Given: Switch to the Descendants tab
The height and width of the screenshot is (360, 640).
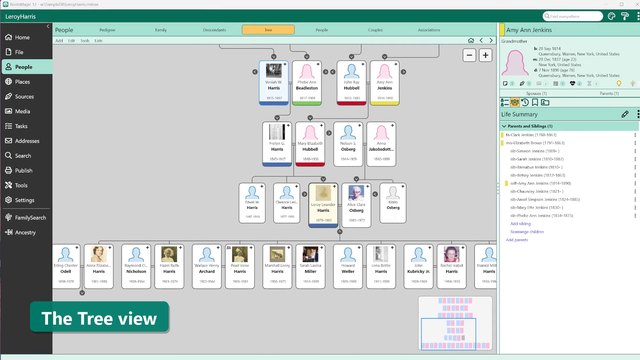Looking at the screenshot, I should click(x=214, y=30).
